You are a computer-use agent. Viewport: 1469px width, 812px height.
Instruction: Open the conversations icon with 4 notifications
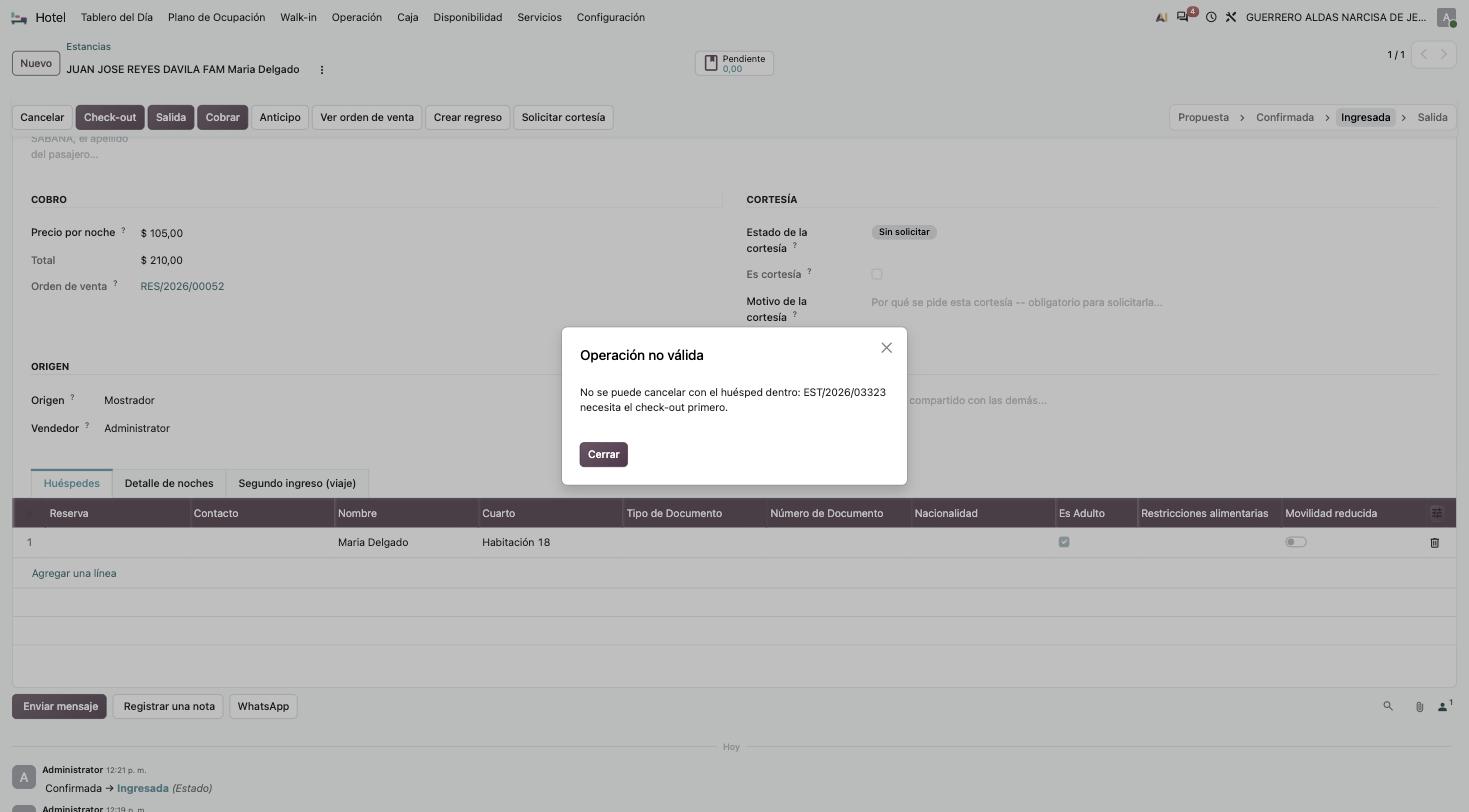point(1185,17)
